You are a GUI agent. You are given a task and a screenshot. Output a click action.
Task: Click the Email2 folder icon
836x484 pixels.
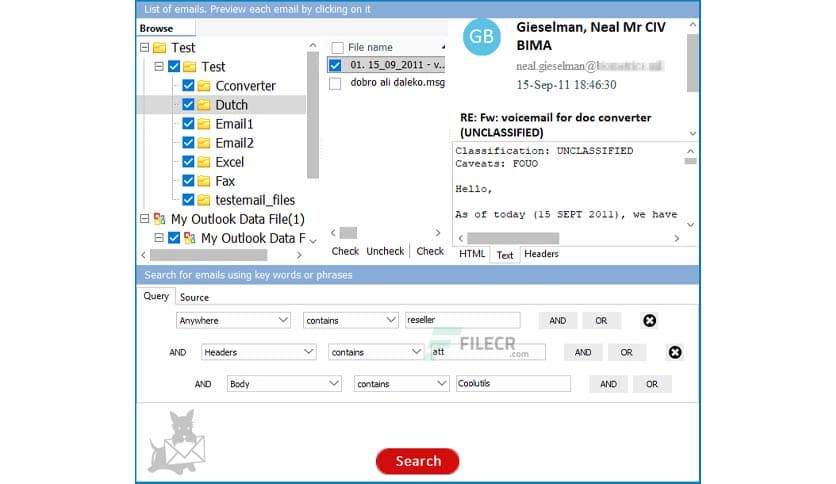click(204, 143)
